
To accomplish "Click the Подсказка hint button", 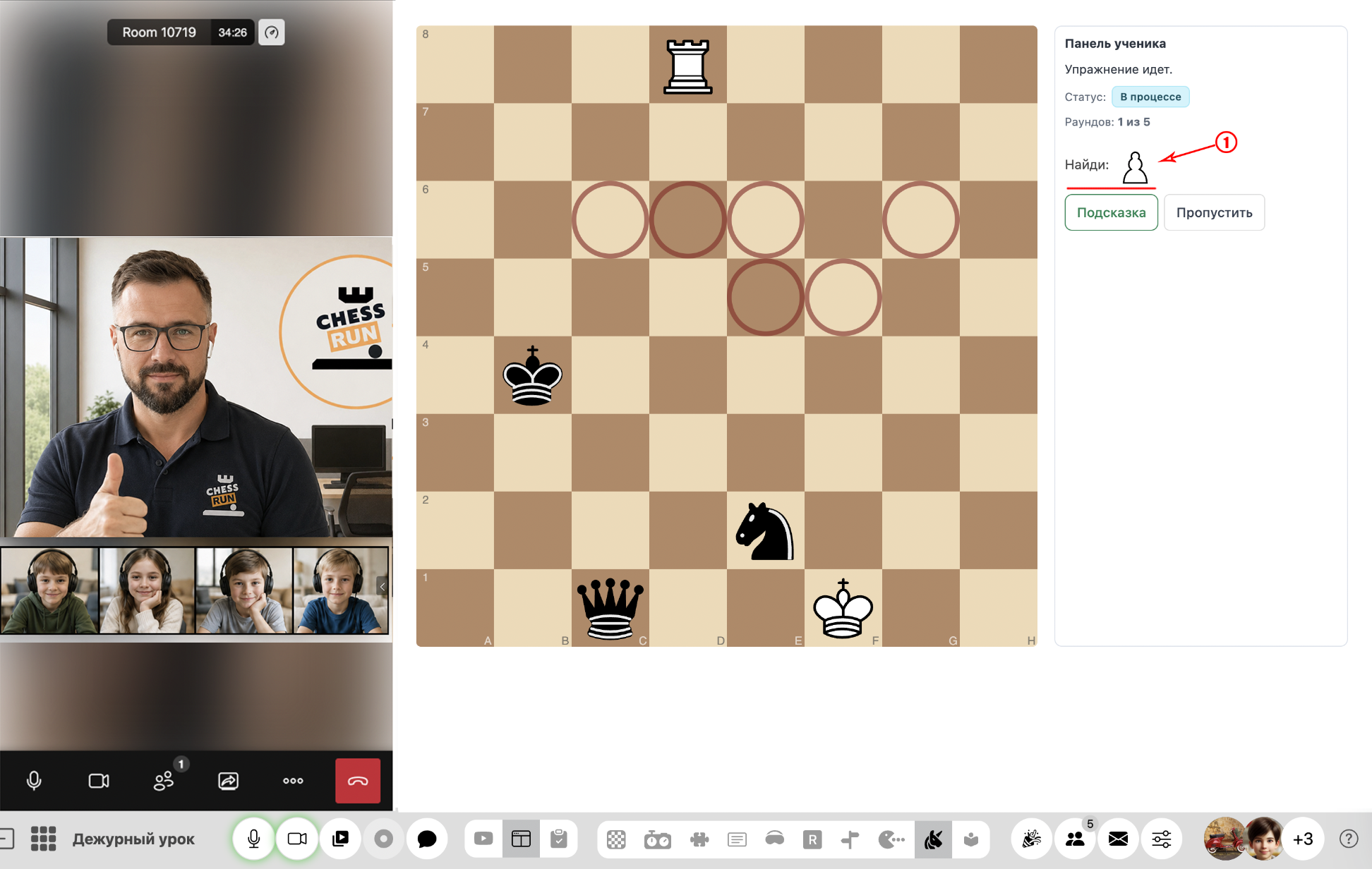I will click(1111, 212).
